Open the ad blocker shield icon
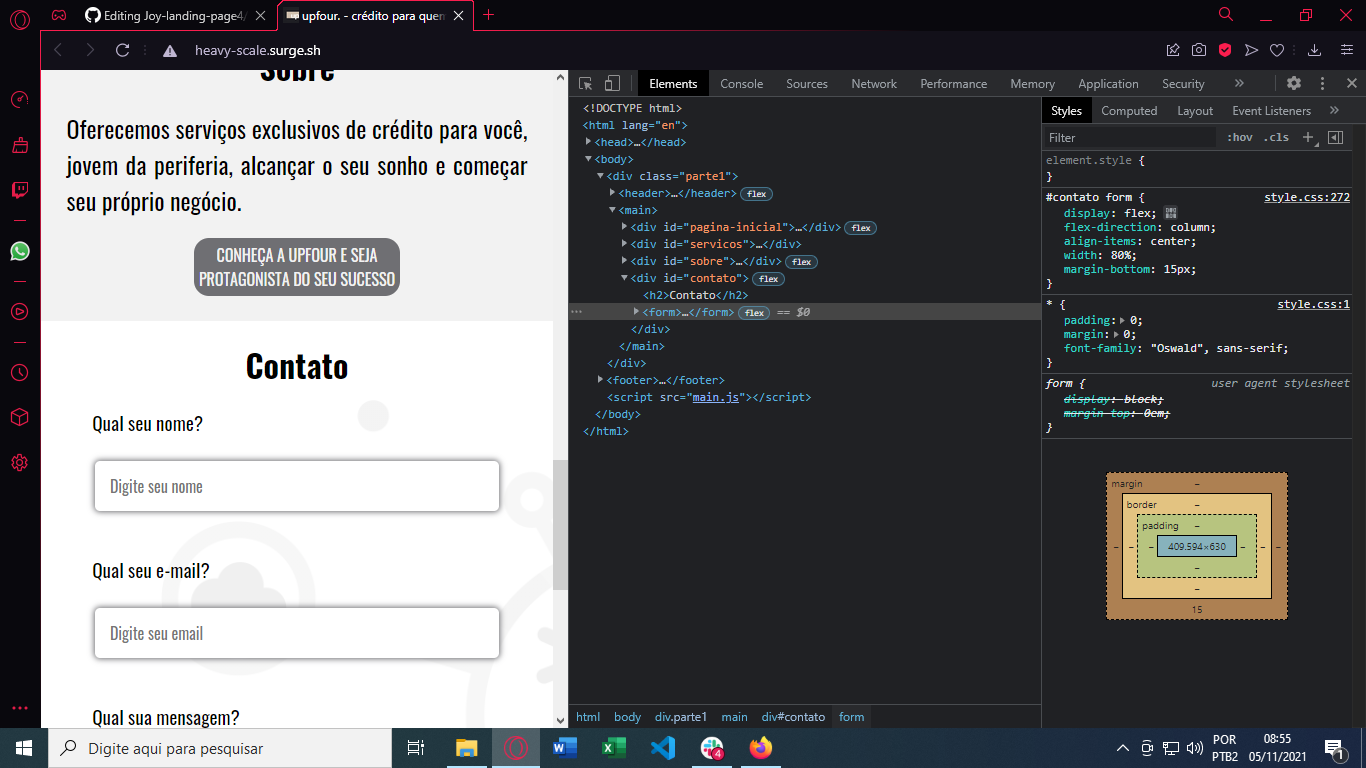Screen dimensions: 1366x768 click(1225, 50)
